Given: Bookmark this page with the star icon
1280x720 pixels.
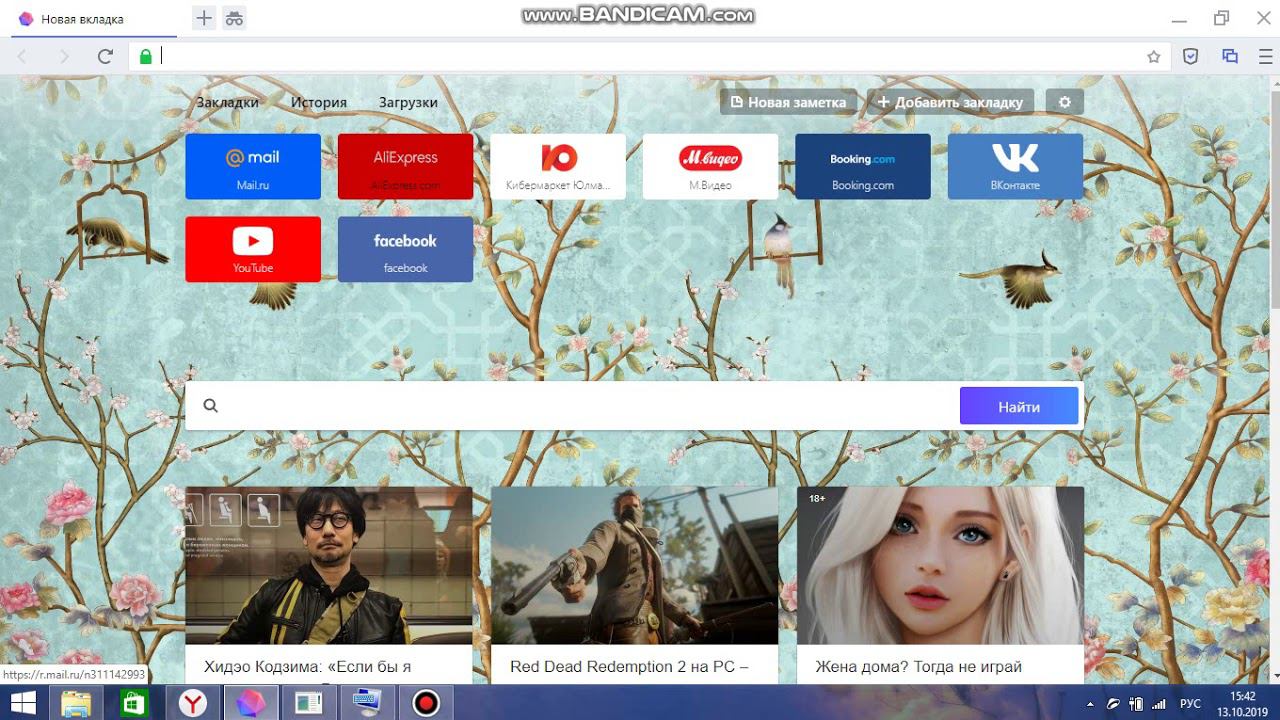Looking at the screenshot, I should point(1154,57).
